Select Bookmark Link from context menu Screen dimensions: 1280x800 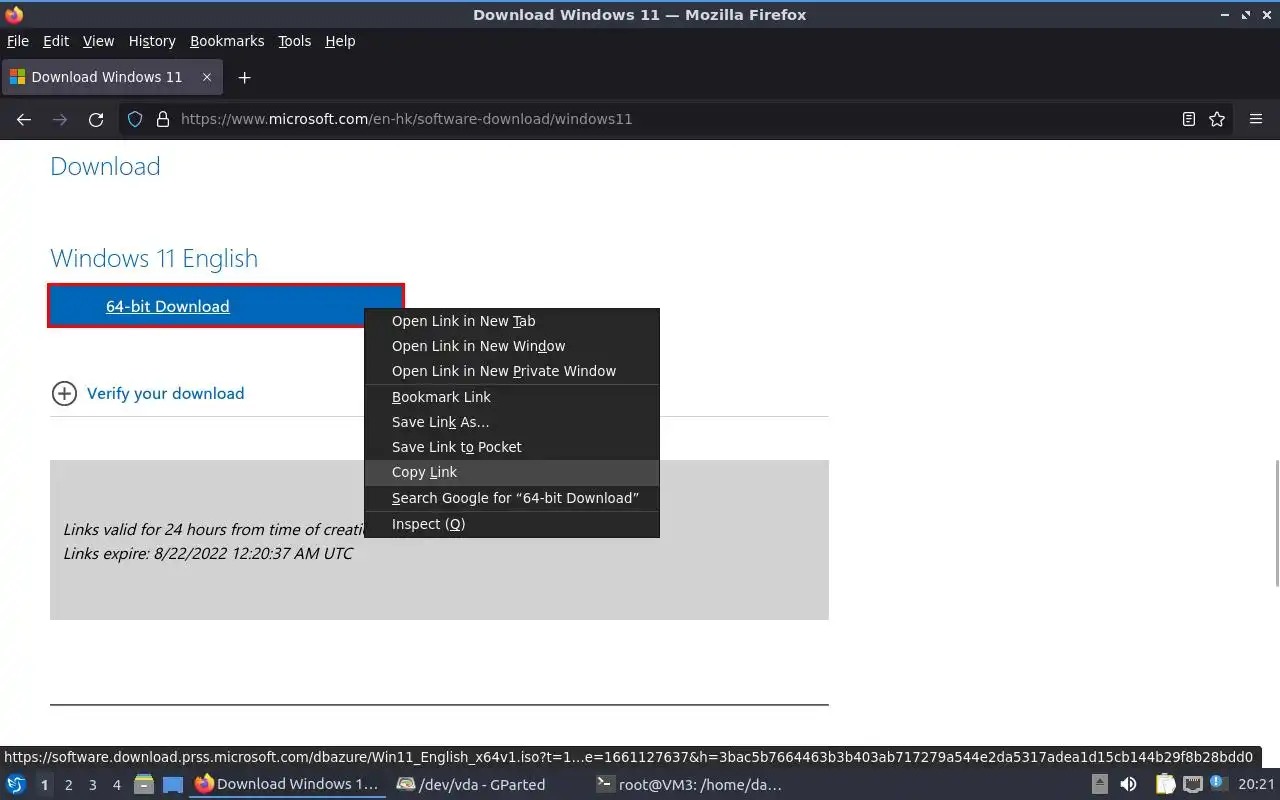click(512, 397)
